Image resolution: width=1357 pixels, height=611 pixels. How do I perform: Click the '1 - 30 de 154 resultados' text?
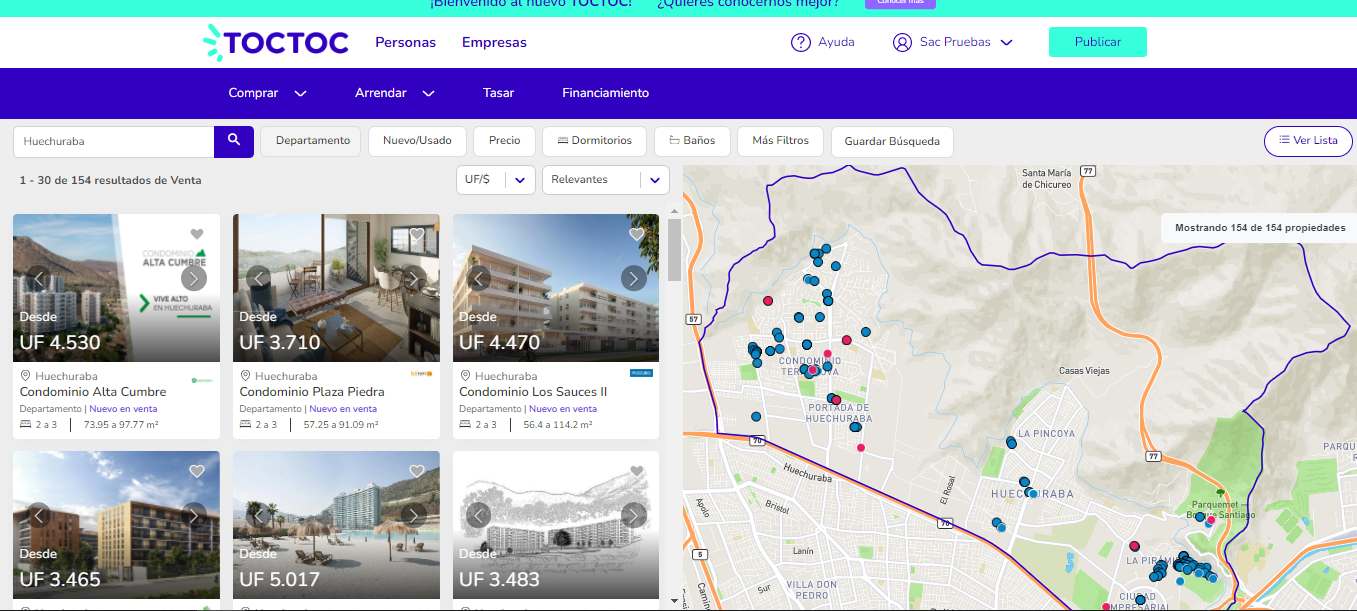click(110, 180)
